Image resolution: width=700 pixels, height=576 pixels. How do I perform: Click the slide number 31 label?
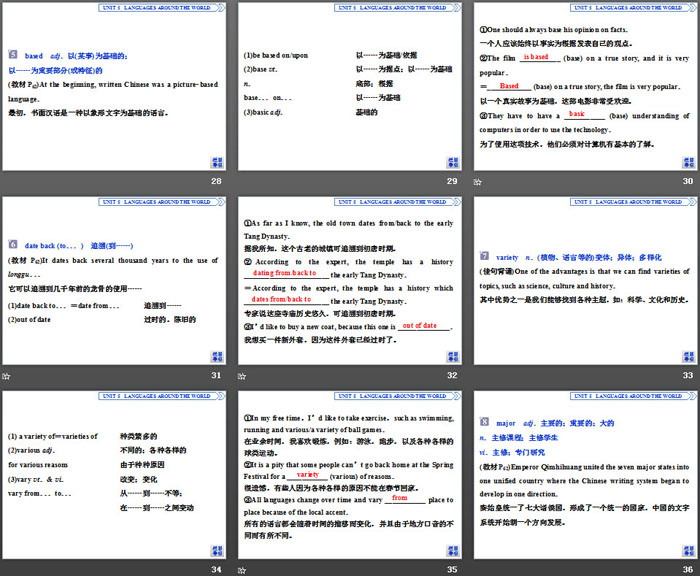coord(216,375)
